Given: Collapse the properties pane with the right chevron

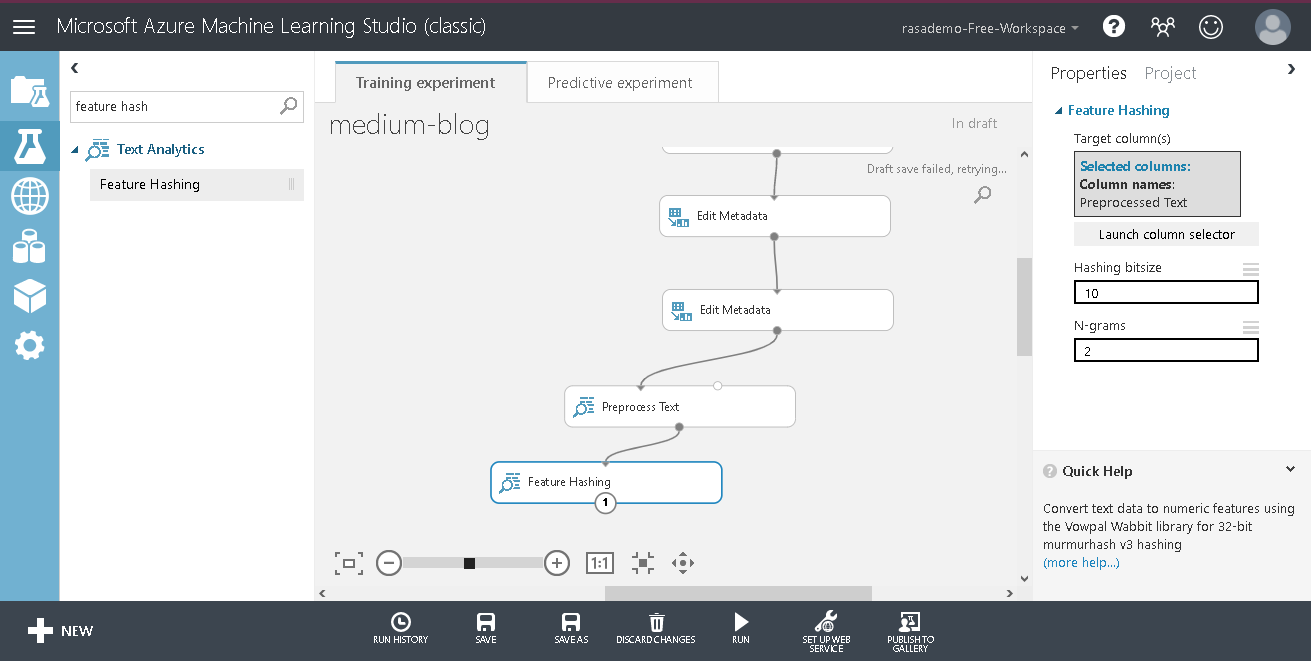Looking at the screenshot, I should pos(1290,69).
